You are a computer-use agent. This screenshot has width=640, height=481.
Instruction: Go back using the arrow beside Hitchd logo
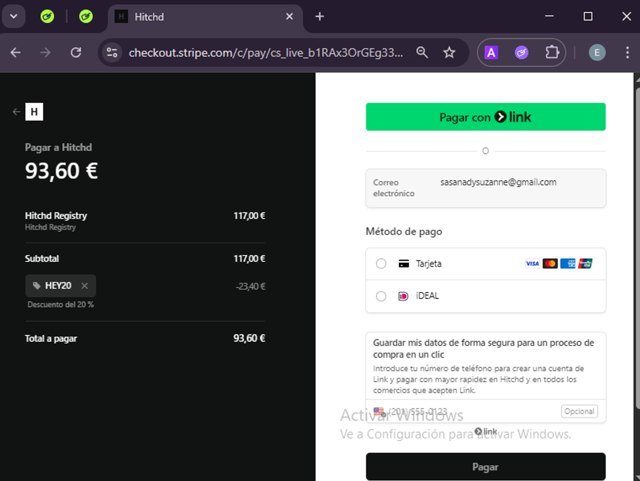(16, 111)
